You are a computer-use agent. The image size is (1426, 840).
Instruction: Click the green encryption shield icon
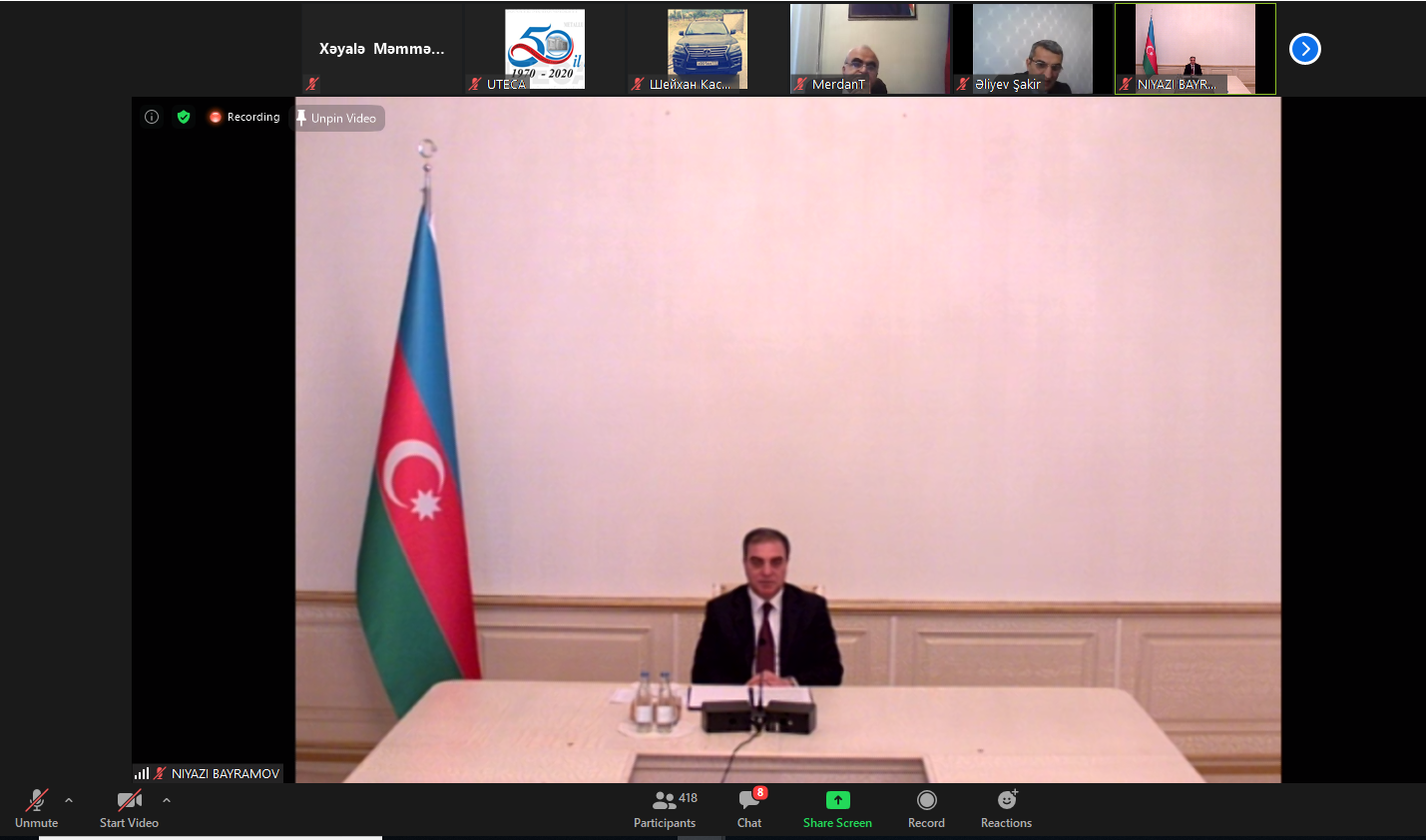[x=184, y=117]
